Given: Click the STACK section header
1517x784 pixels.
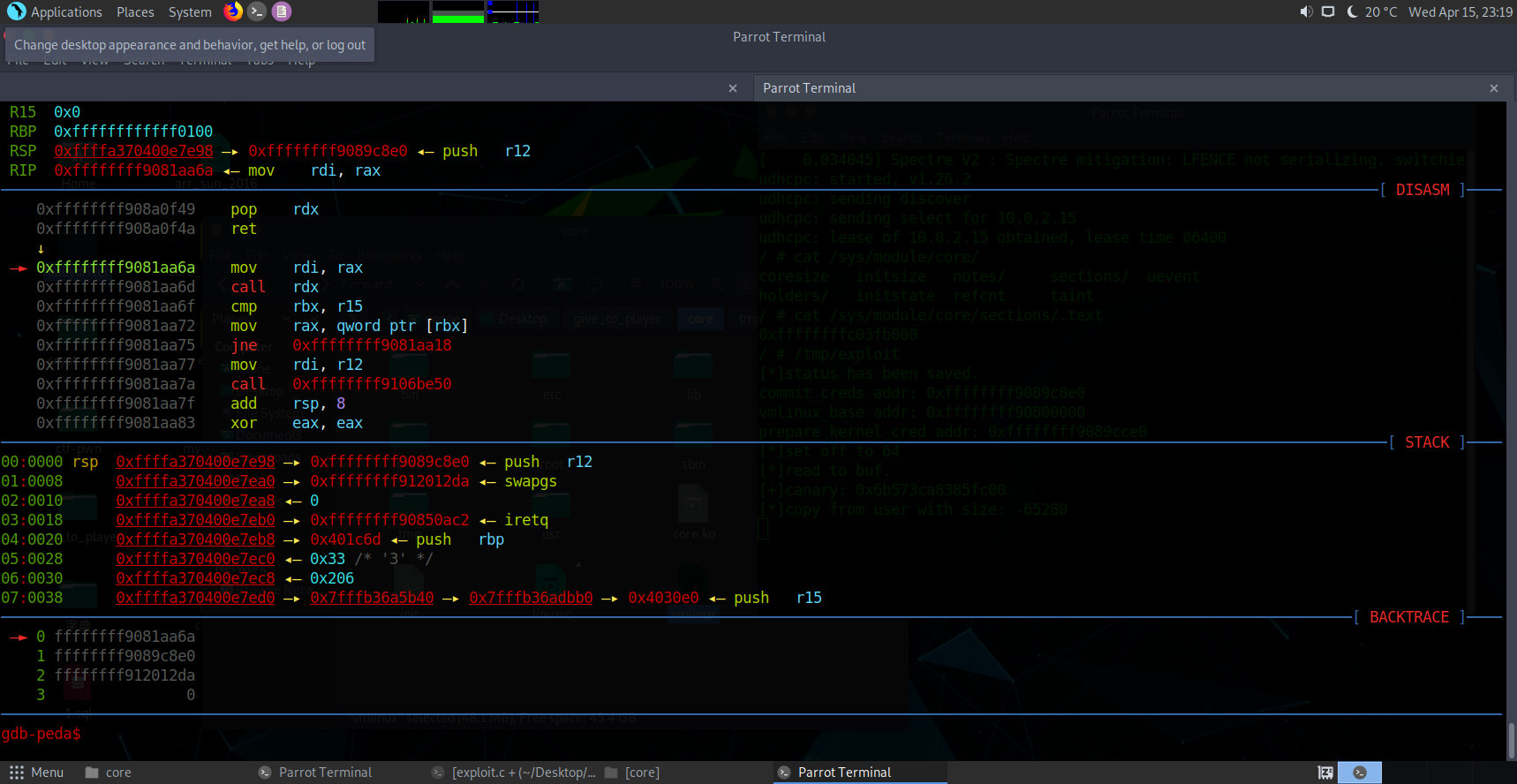Looking at the screenshot, I should pos(1427,442).
